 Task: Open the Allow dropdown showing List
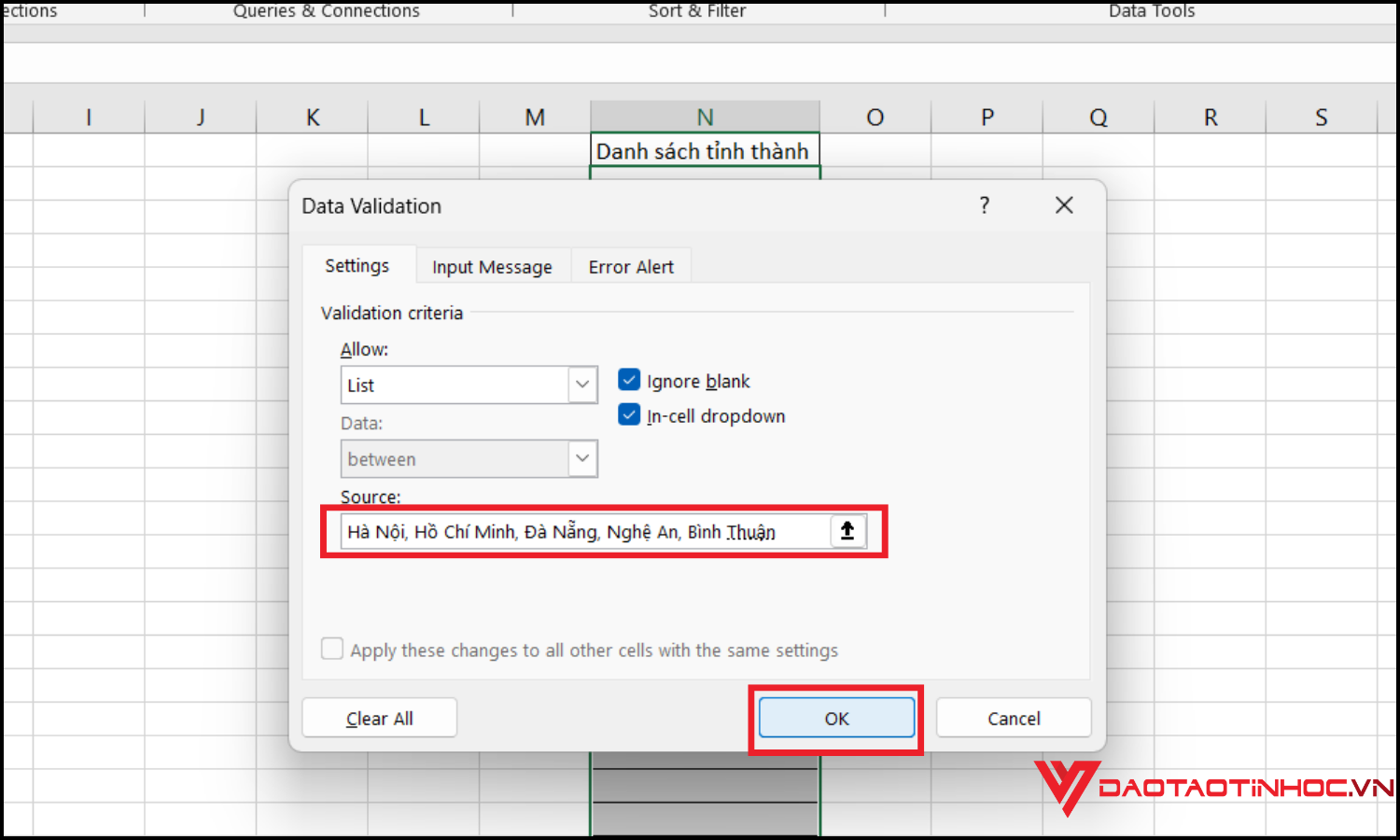click(581, 385)
